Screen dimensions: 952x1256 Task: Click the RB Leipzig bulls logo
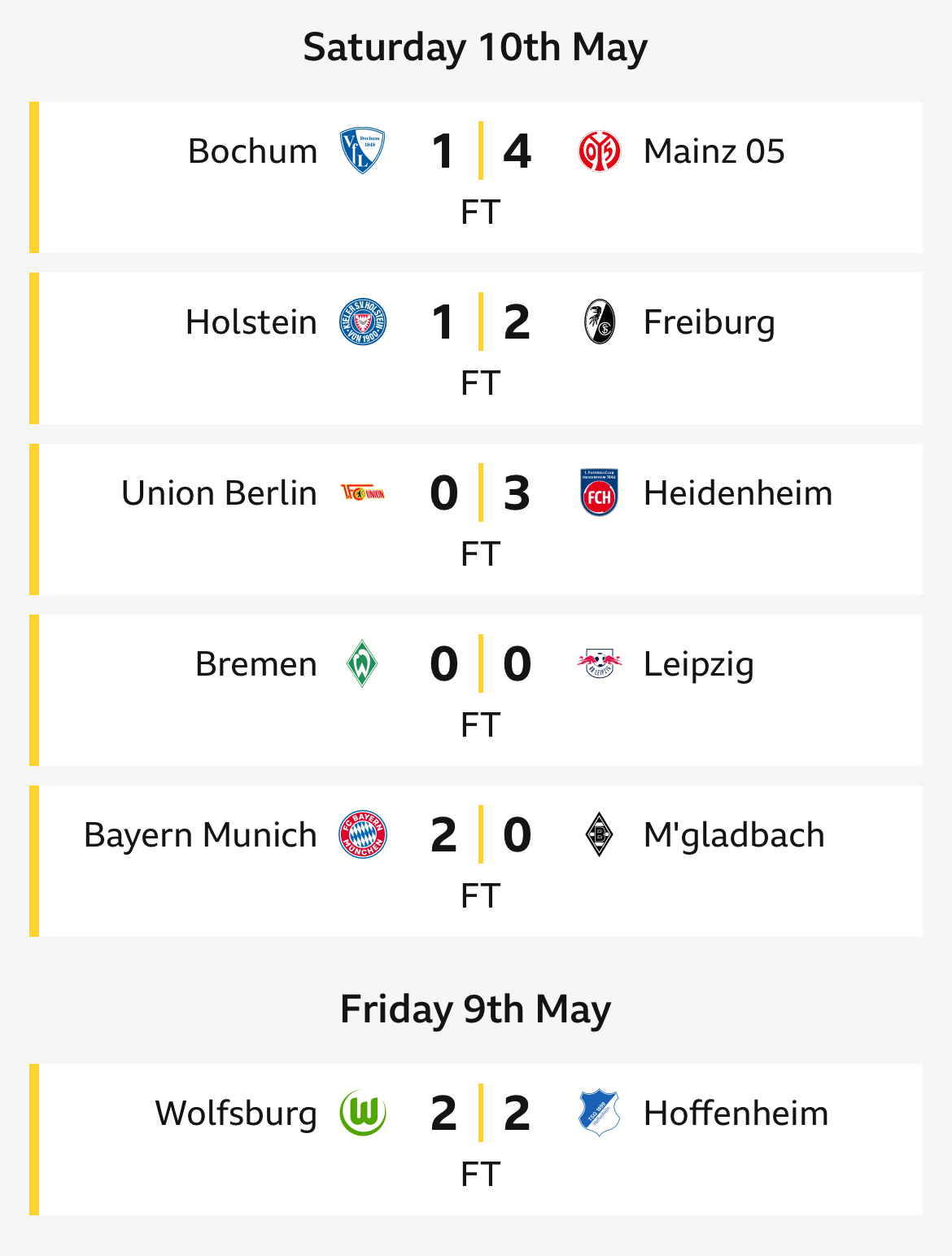[x=600, y=663]
